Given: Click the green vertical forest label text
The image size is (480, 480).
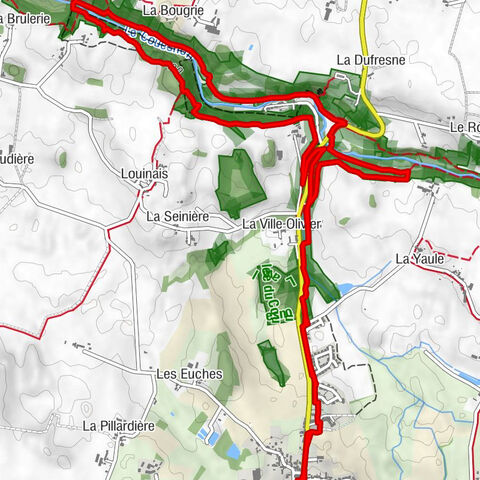Looking at the screenshot, I should 275,295.
